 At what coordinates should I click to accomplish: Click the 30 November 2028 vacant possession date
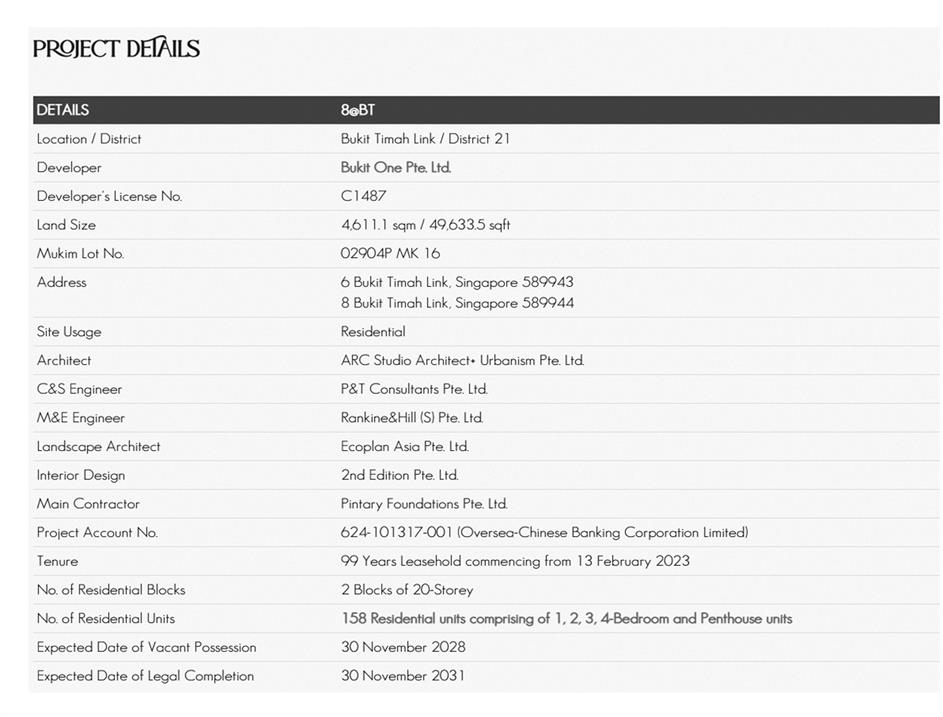[x=403, y=647]
